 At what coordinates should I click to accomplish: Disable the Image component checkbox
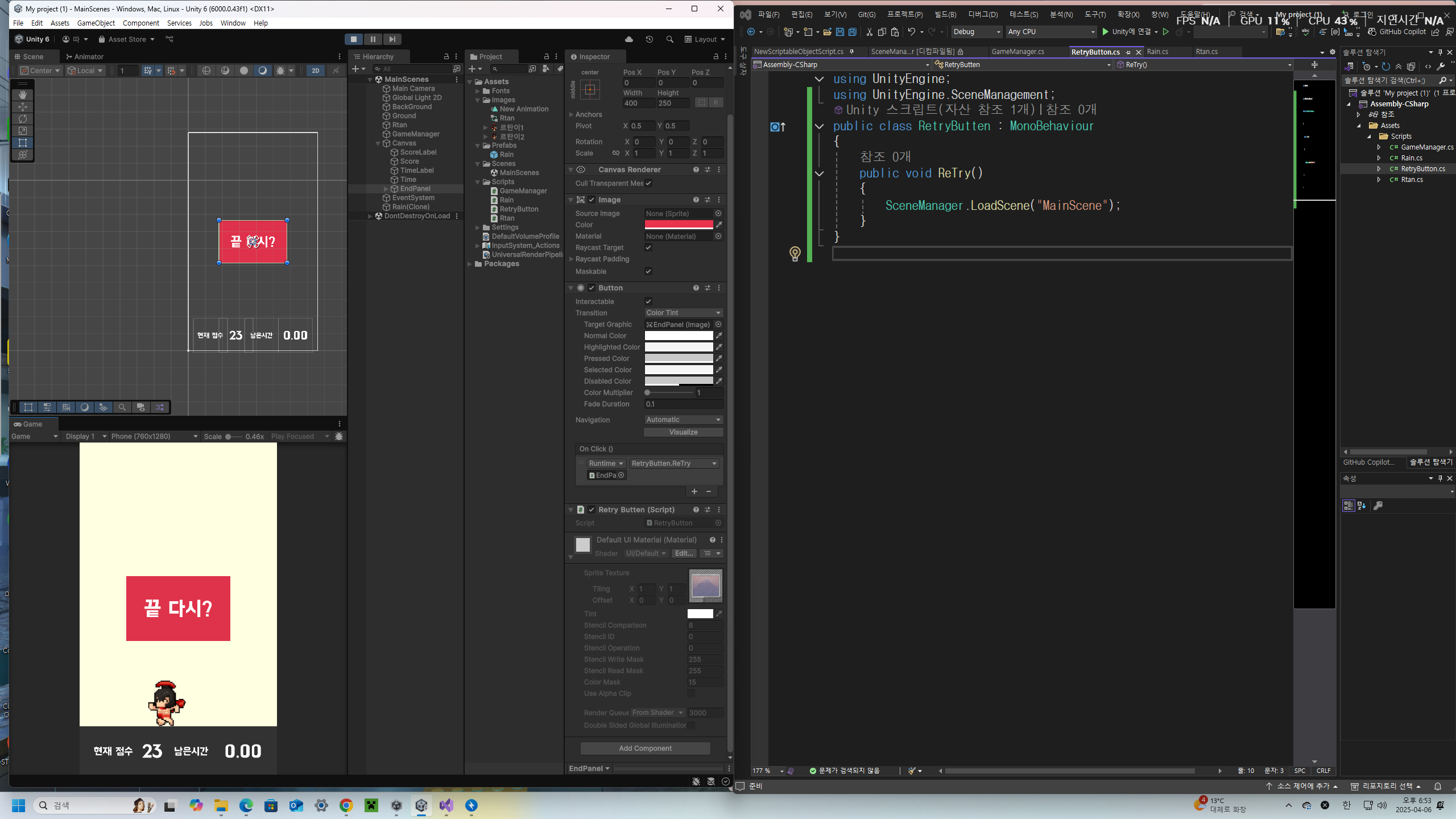pyautogui.click(x=591, y=200)
